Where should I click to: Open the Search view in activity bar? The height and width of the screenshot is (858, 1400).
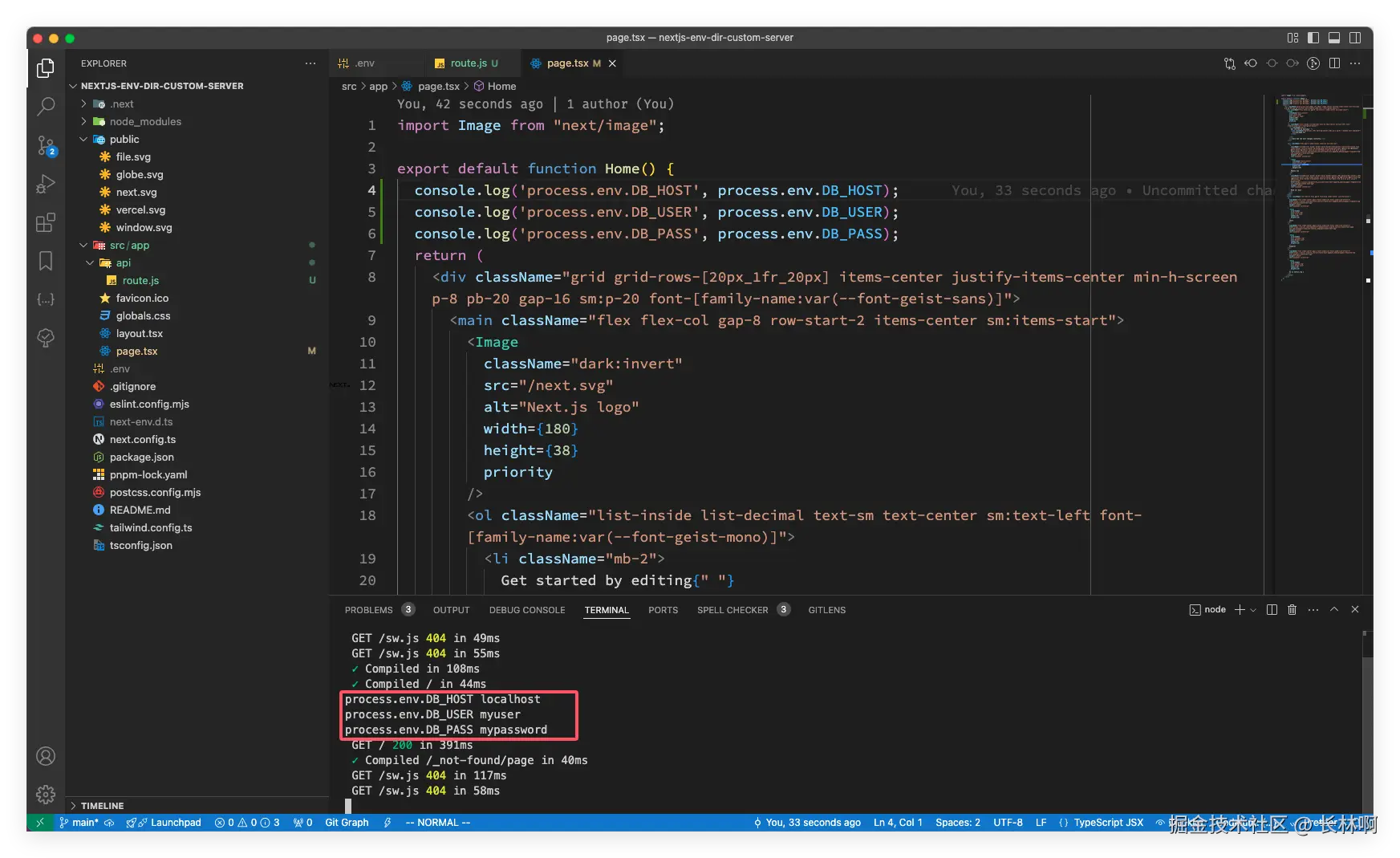(46, 106)
